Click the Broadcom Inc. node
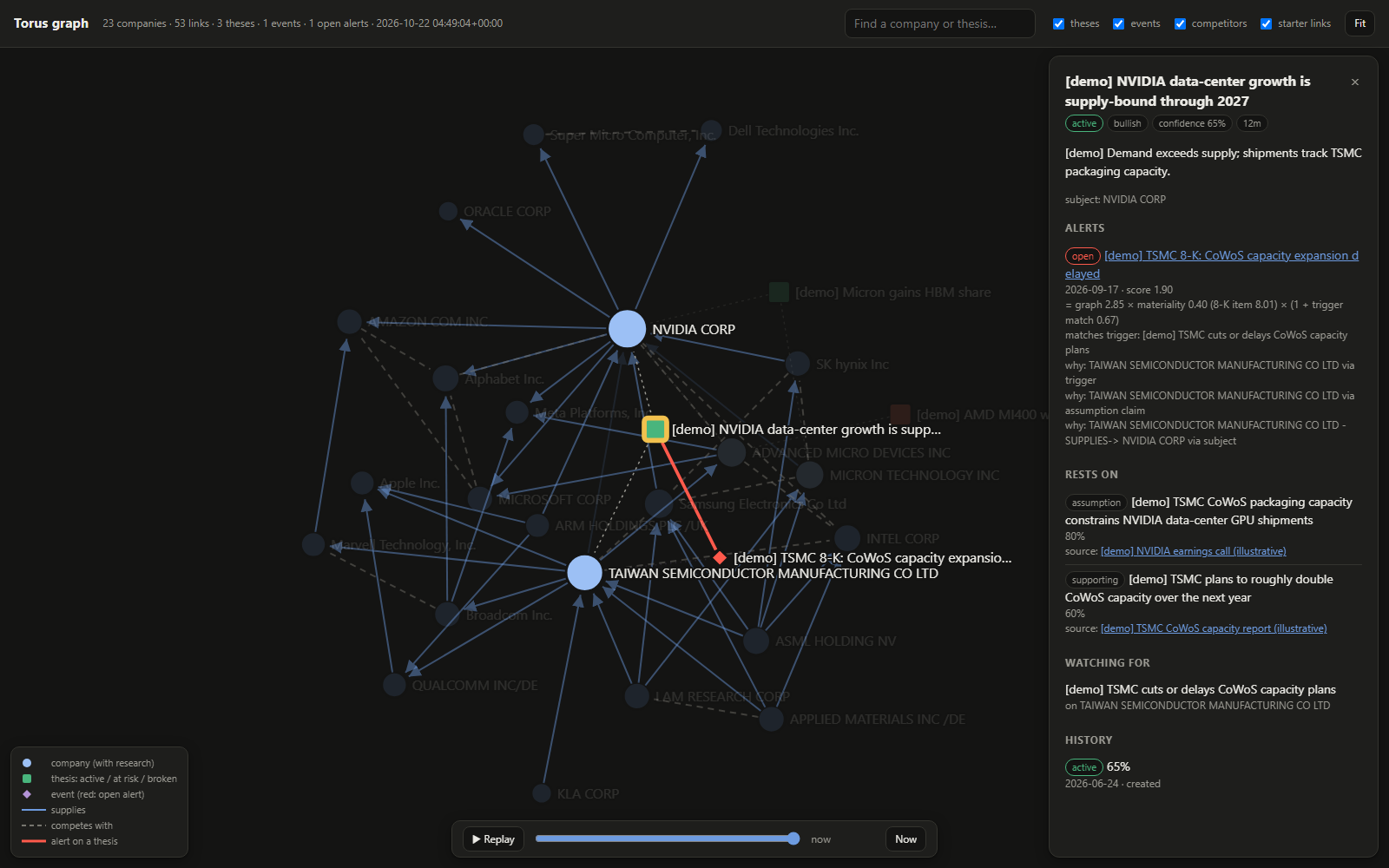 (x=447, y=615)
